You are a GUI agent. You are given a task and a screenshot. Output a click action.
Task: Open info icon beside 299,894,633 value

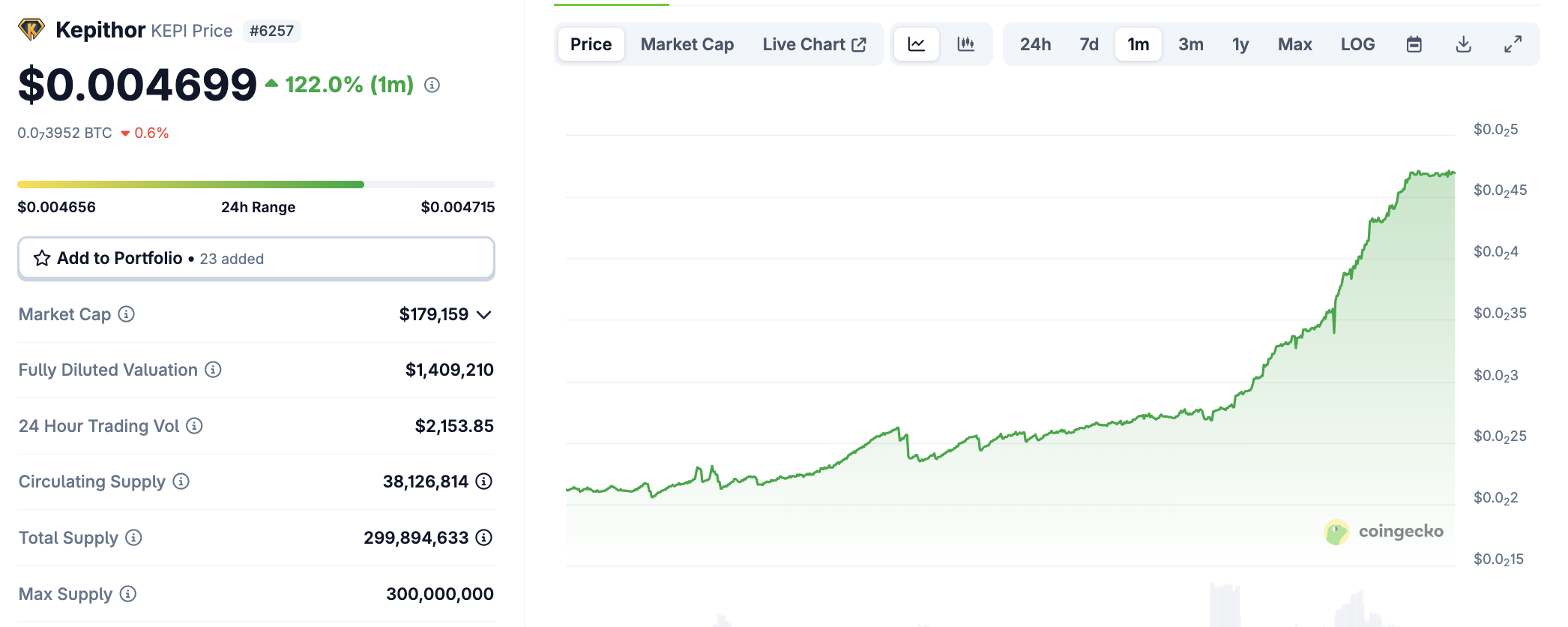point(484,538)
